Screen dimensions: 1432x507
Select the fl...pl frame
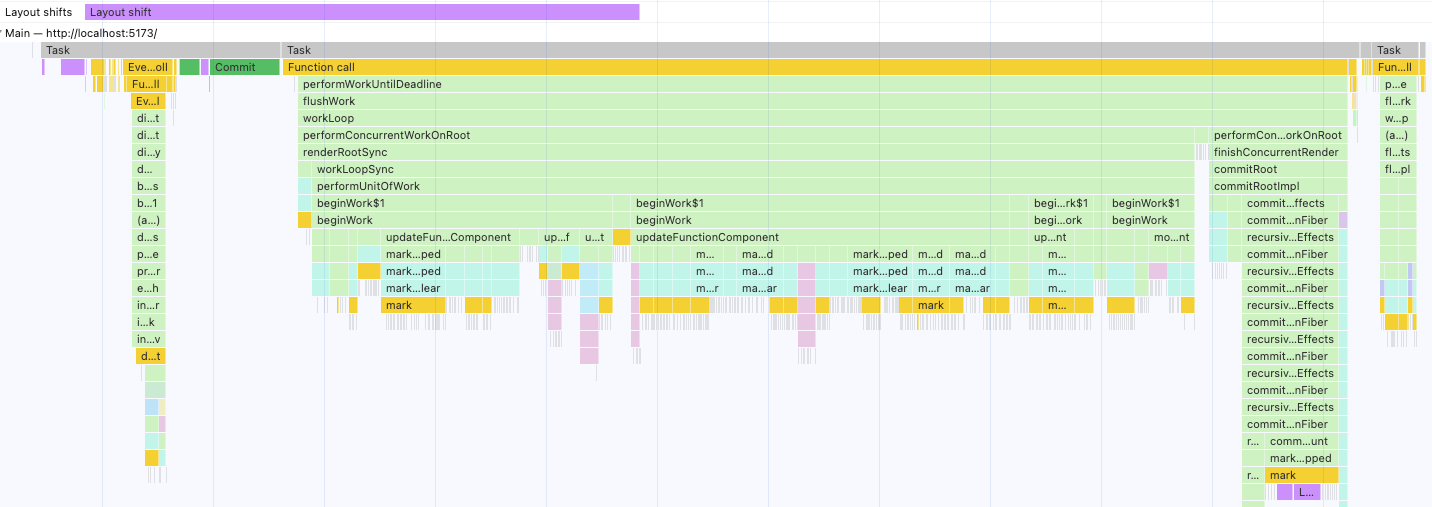1398,169
